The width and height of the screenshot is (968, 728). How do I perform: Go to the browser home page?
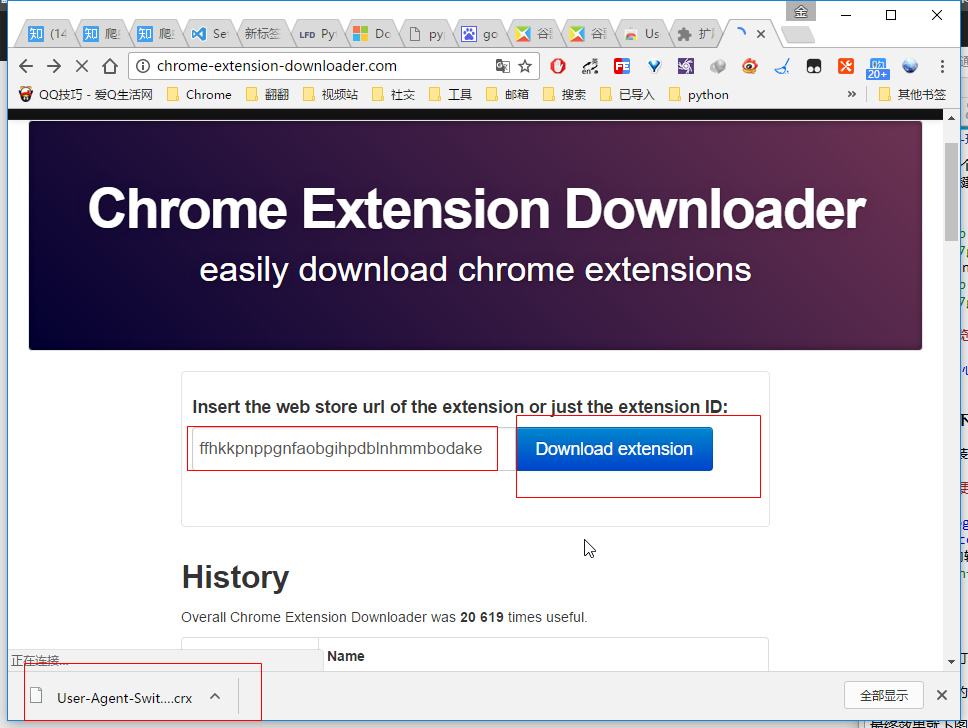pyautogui.click(x=110, y=66)
